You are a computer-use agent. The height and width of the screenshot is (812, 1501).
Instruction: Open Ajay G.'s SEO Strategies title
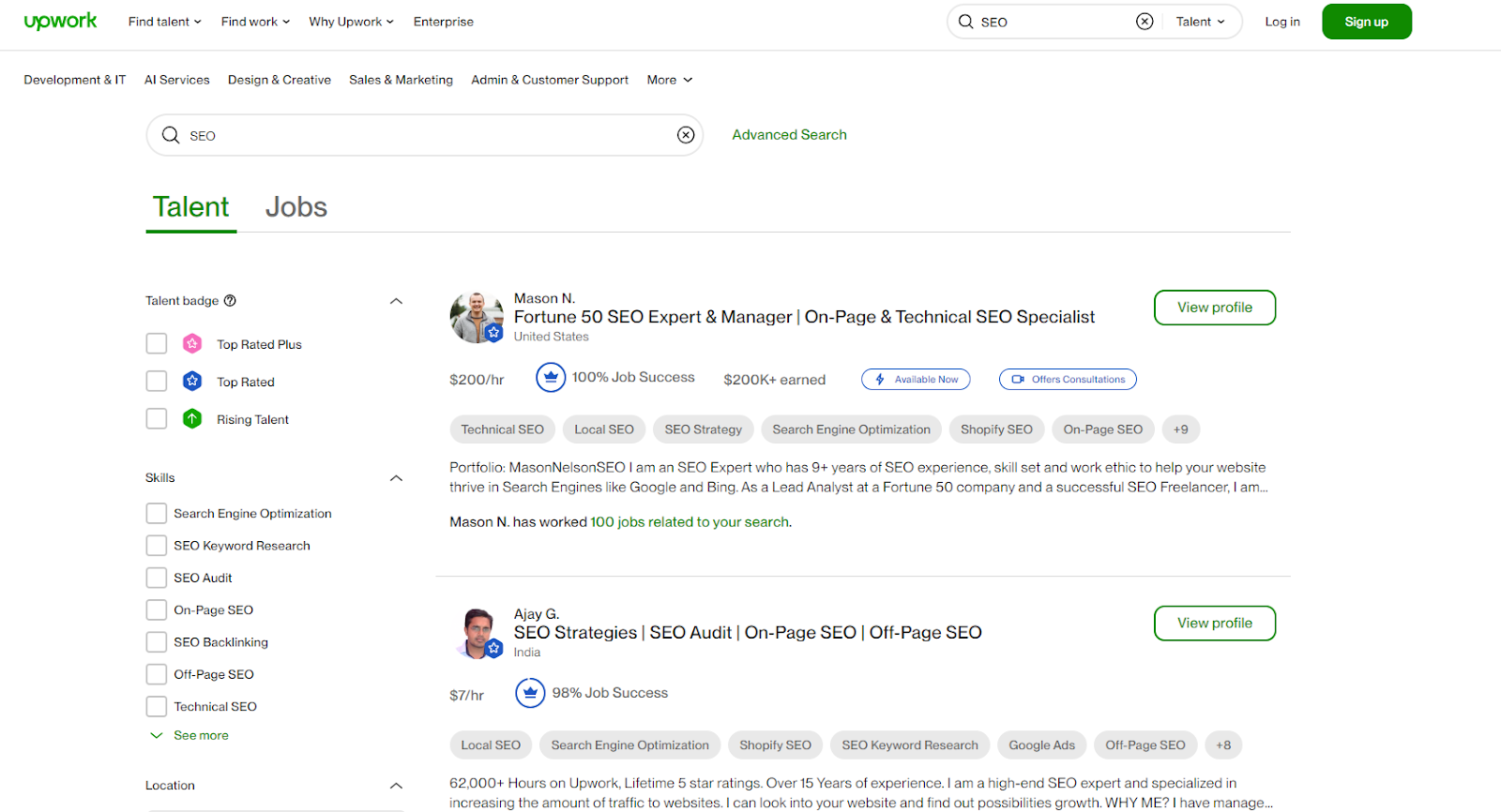pyautogui.click(x=748, y=633)
